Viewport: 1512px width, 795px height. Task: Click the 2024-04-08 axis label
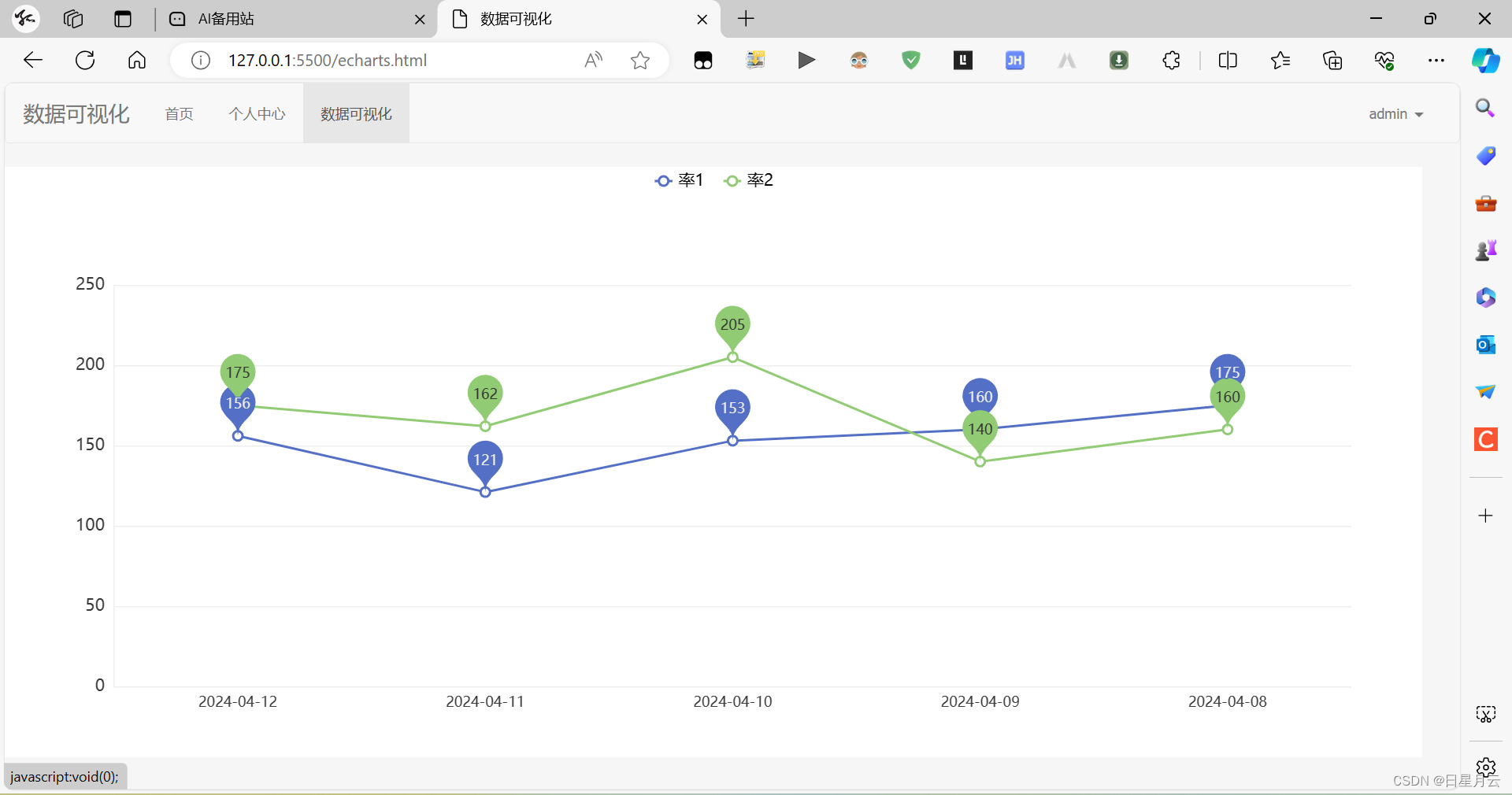pyautogui.click(x=1227, y=701)
